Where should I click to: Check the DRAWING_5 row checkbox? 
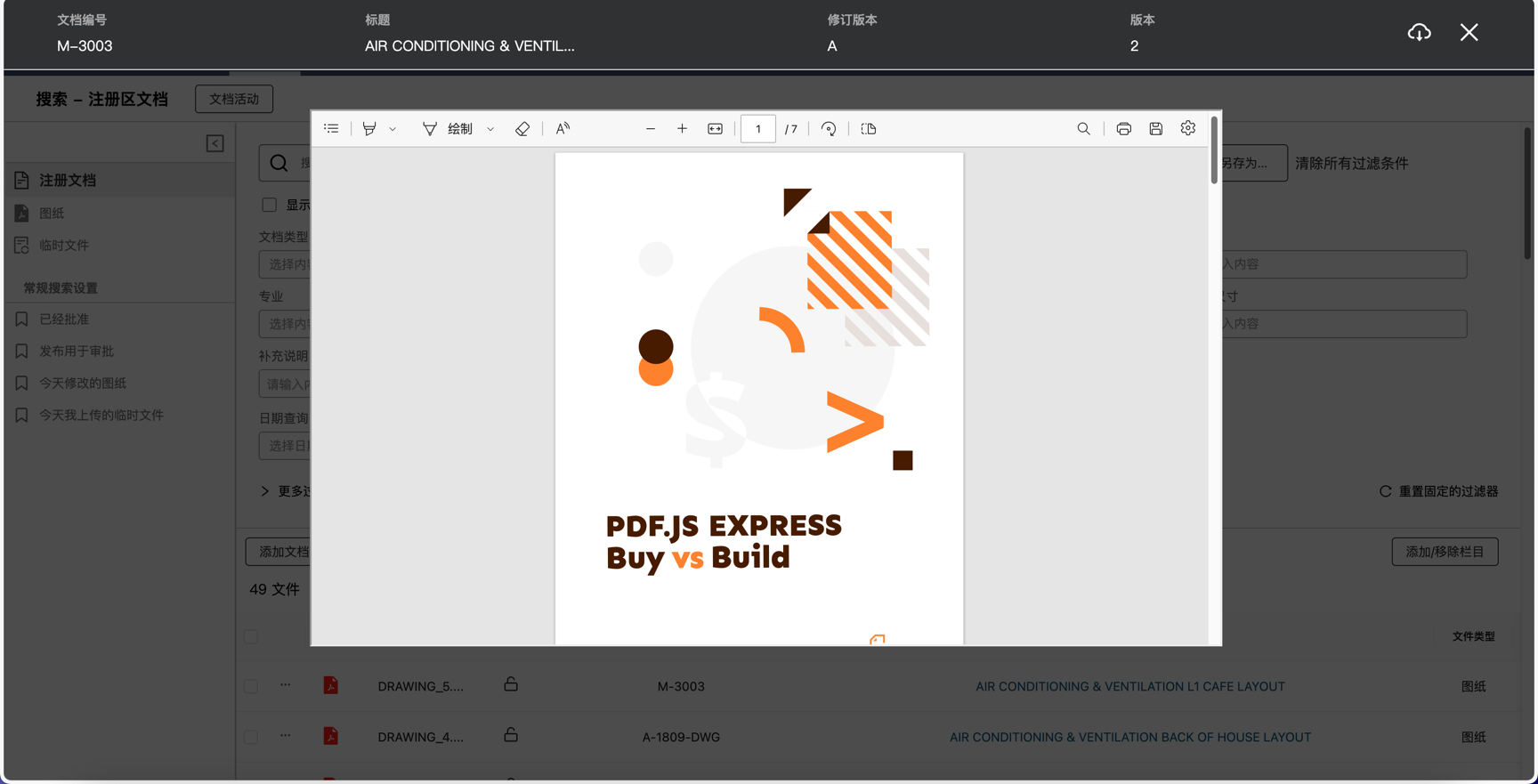tap(251, 686)
